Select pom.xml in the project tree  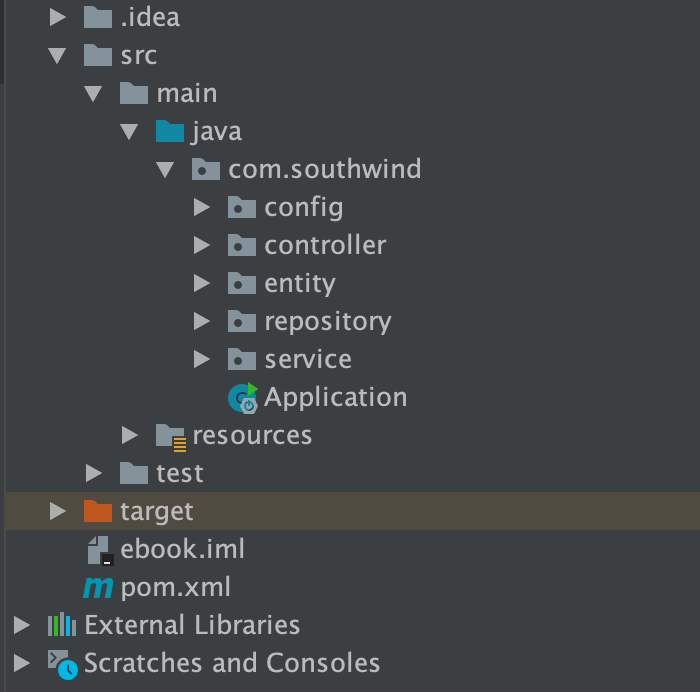[x=175, y=587]
